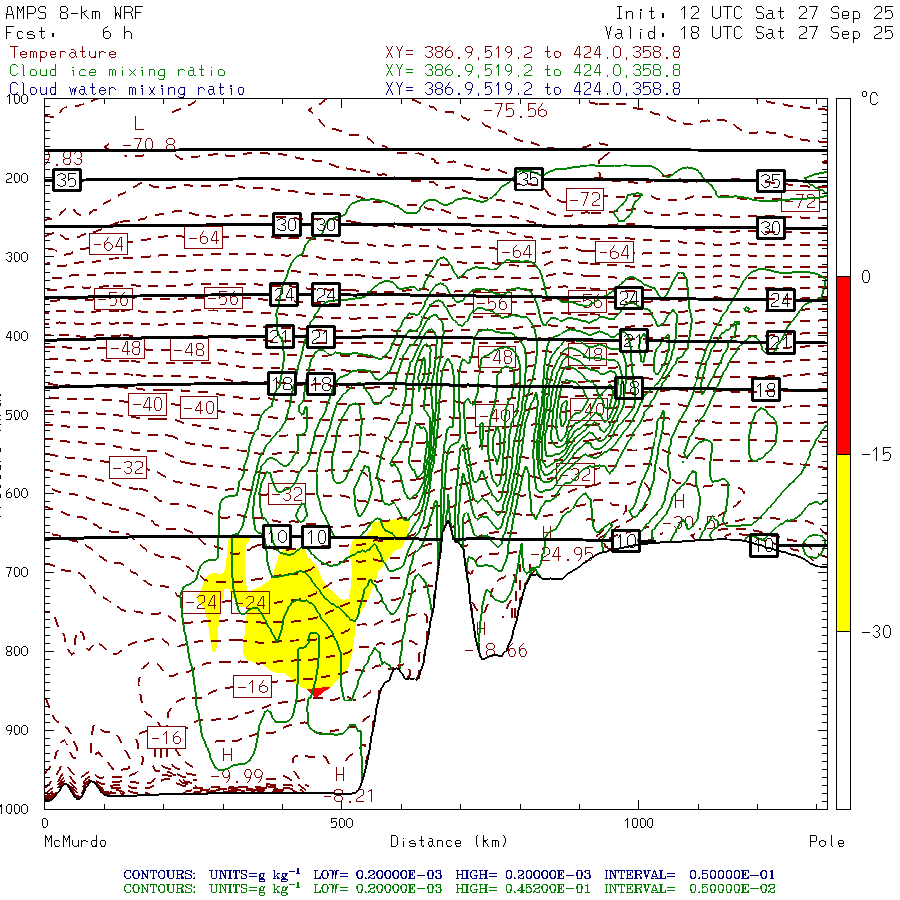The image size is (900, 900).
Task: Click the colorbar value "-15"
Action: click(x=876, y=455)
